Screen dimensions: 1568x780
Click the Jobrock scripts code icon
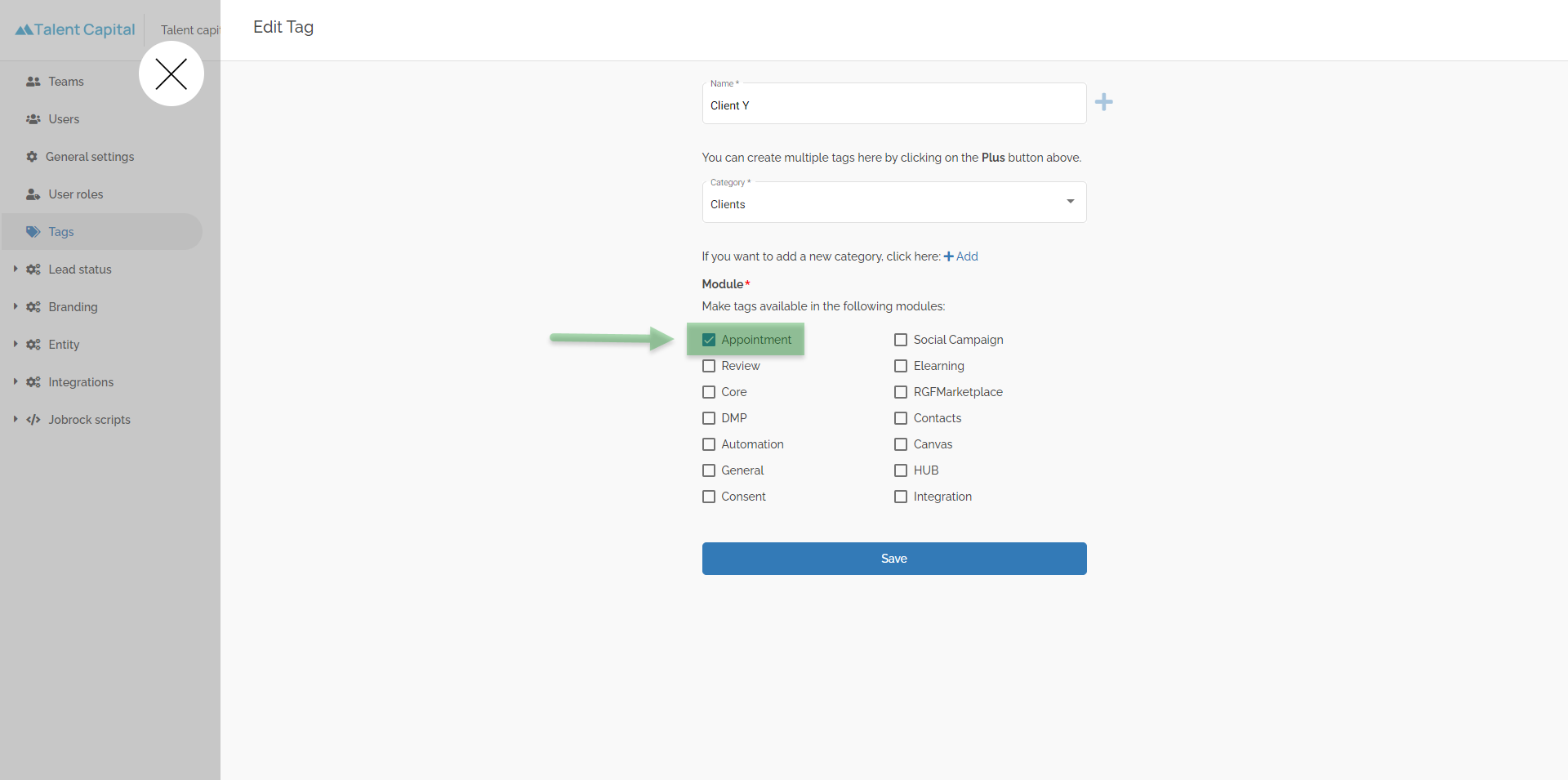click(x=33, y=420)
